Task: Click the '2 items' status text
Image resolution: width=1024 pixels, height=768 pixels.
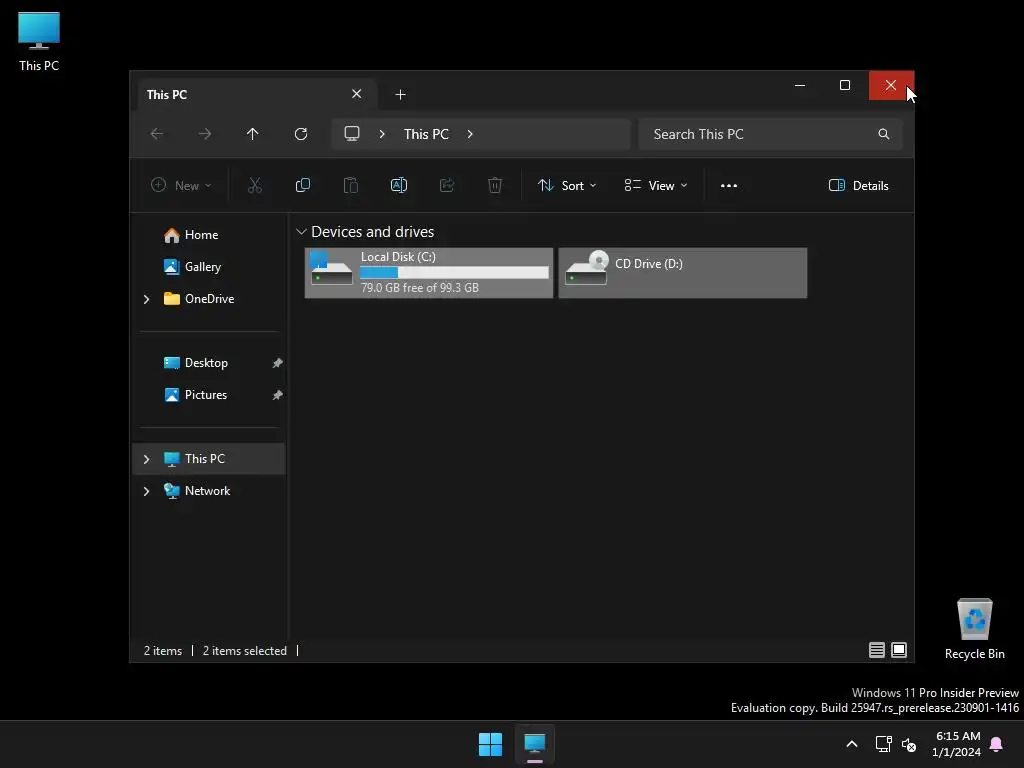Action: coord(163,650)
